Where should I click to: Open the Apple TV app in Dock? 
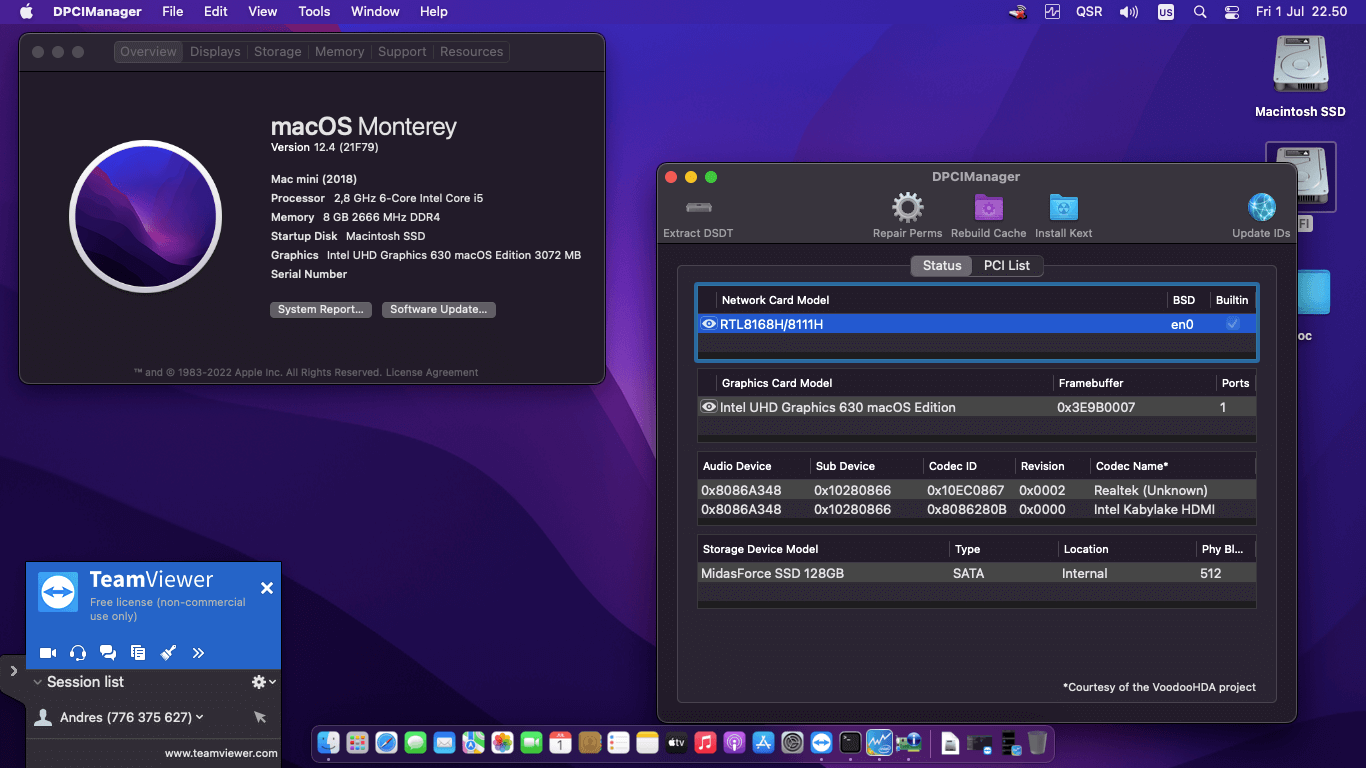point(676,743)
